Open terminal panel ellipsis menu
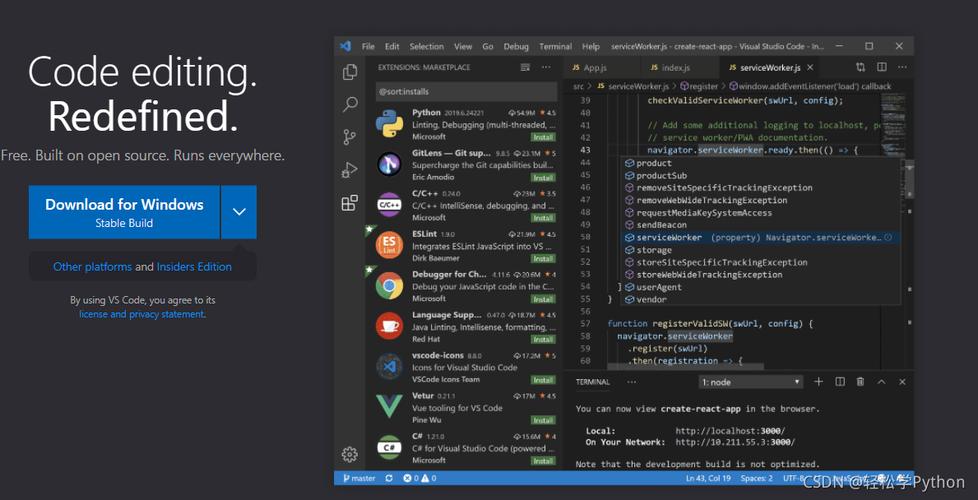This screenshot has width=978, height=500. (x=631, y=382)
